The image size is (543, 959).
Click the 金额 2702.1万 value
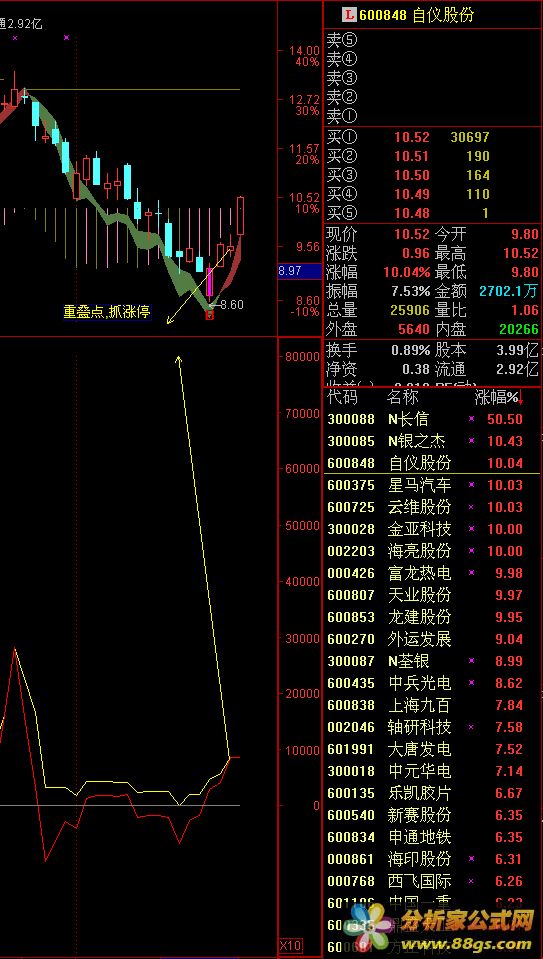coord(509,291)
